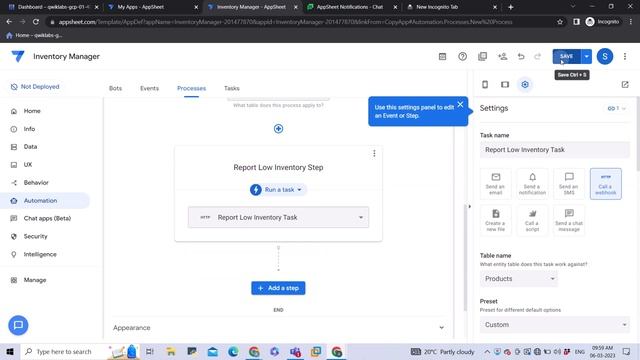Click the settings panel vertical scrollbar
The width and height of the screenshot is (640, 360).
pos(638,135)
